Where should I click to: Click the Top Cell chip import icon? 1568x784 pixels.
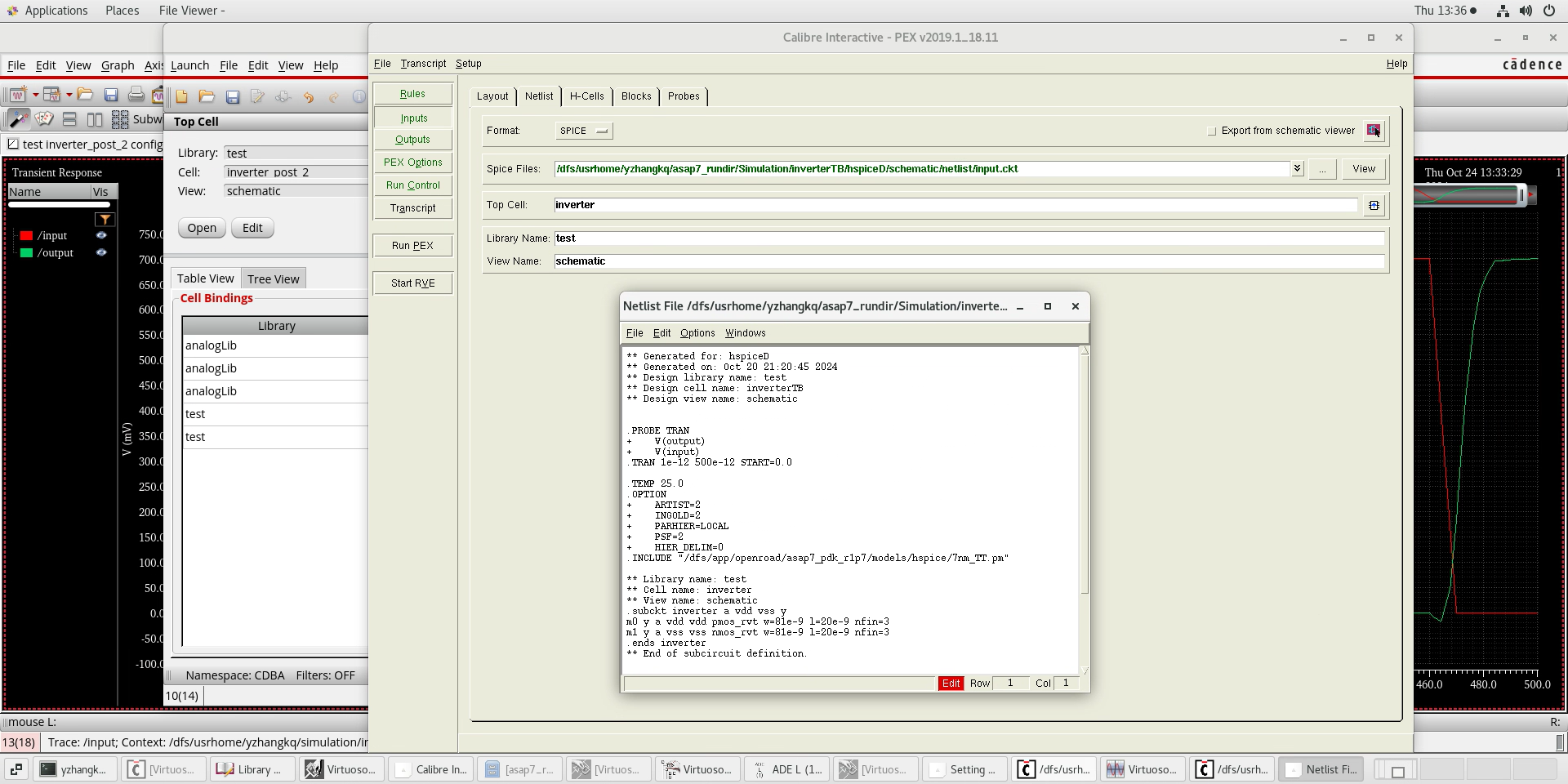[1374, 205]
